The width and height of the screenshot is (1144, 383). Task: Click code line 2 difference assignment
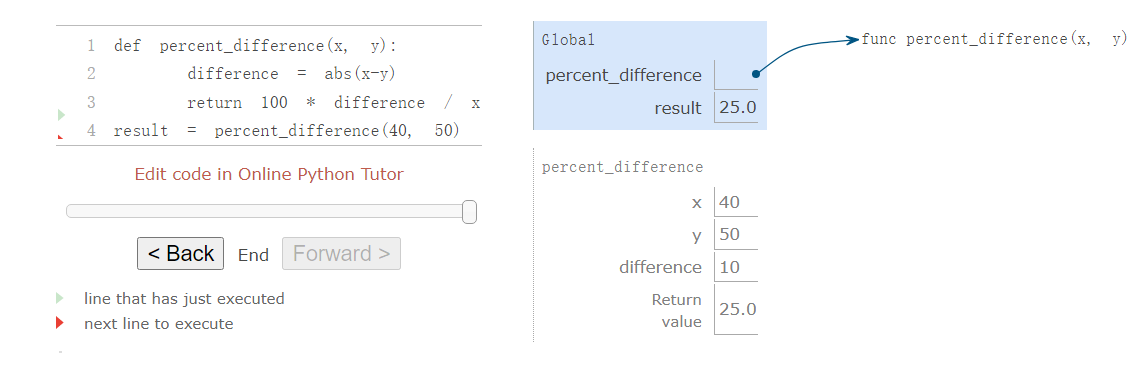(291, 74)
